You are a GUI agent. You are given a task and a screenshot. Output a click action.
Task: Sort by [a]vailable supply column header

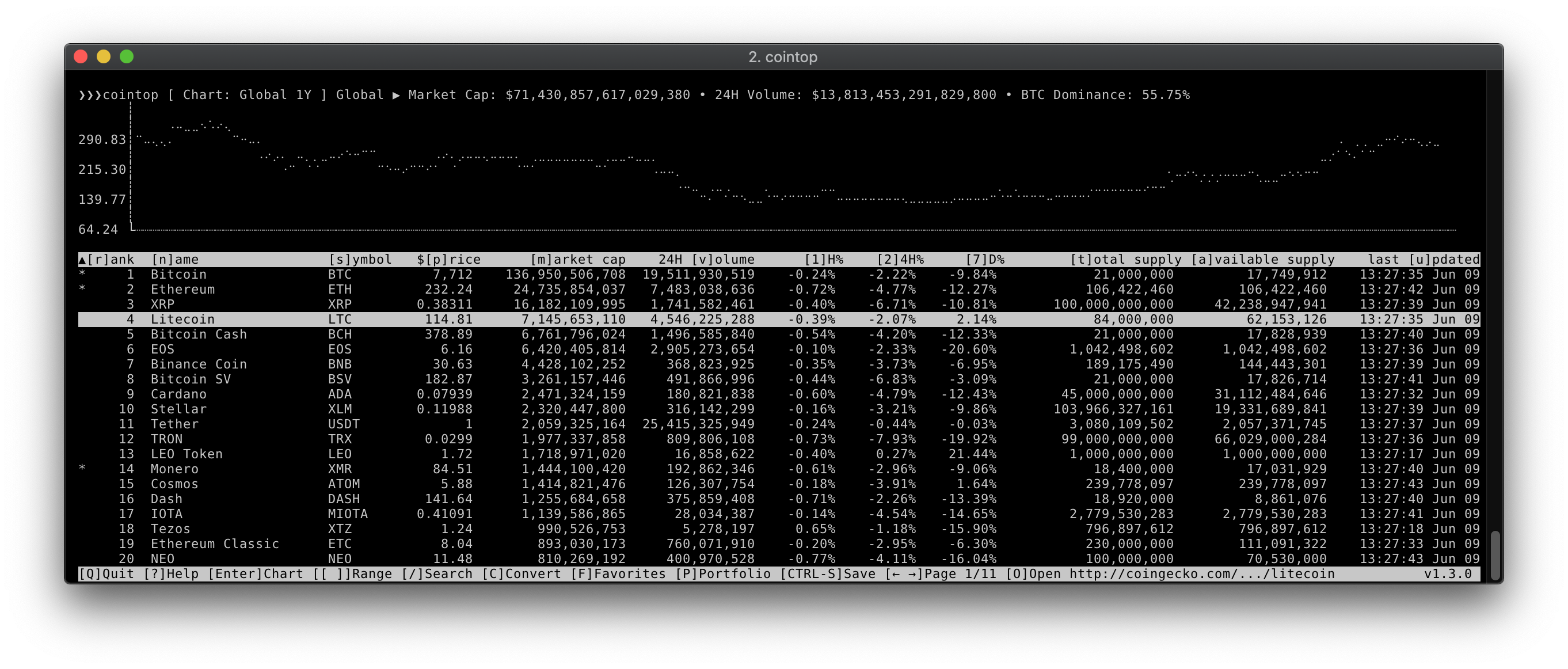(x=1262, y=260)
